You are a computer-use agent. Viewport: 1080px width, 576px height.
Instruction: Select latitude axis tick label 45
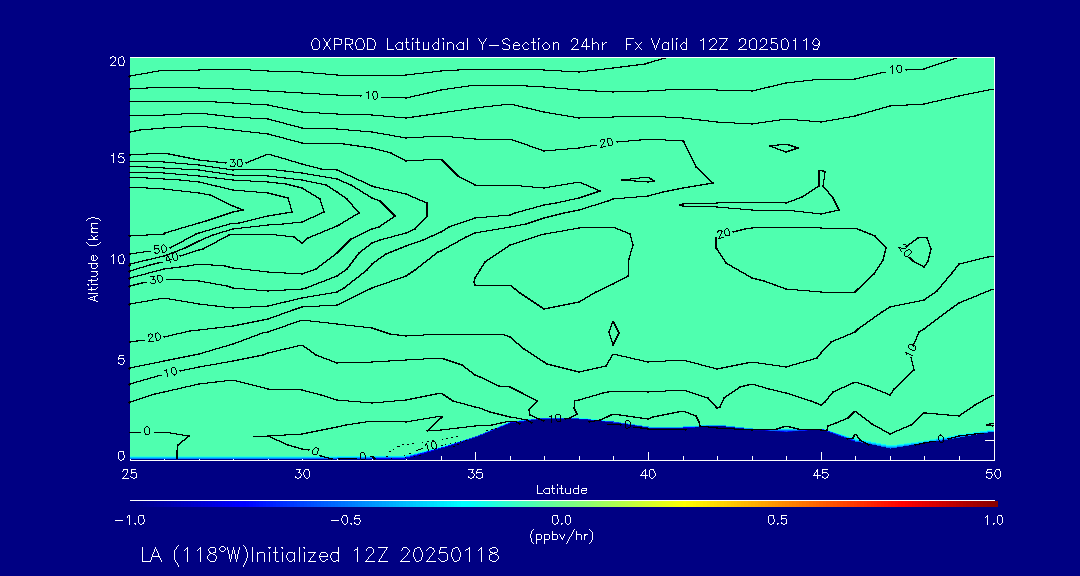click(x=821, y=475)
